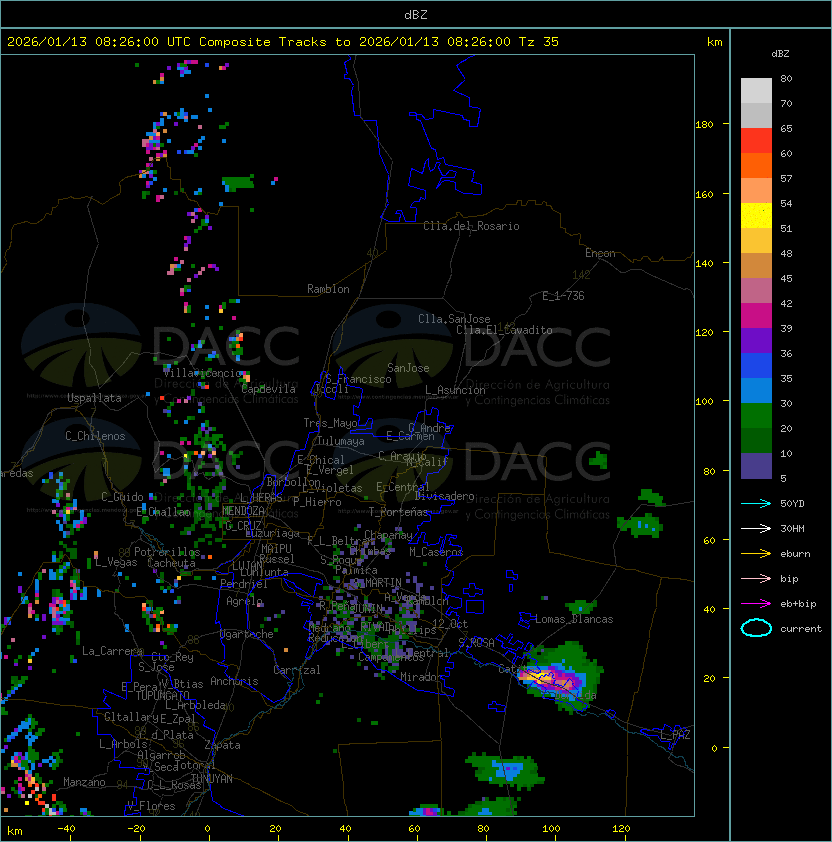
Task: Click the cyan 'current' ellipse legend icon
Action: point(756,628)
